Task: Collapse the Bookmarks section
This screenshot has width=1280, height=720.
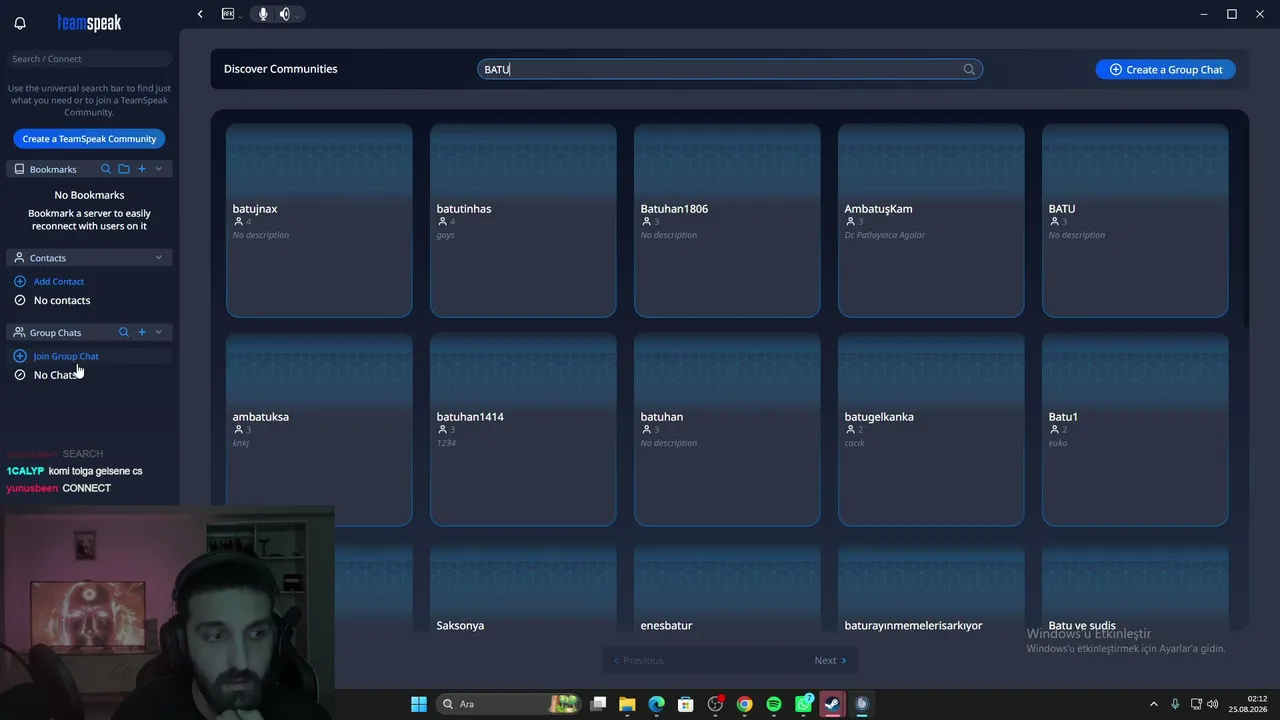Action: point(158,169)
